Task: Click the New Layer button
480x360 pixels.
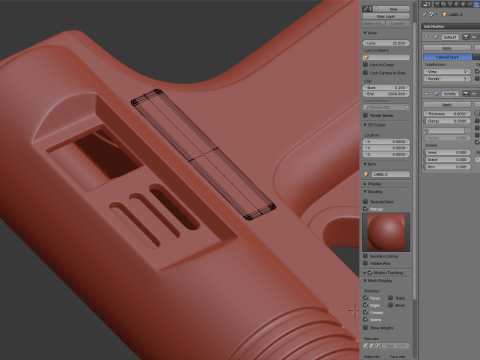Action: pyautogui.click(x=386, y=16)
